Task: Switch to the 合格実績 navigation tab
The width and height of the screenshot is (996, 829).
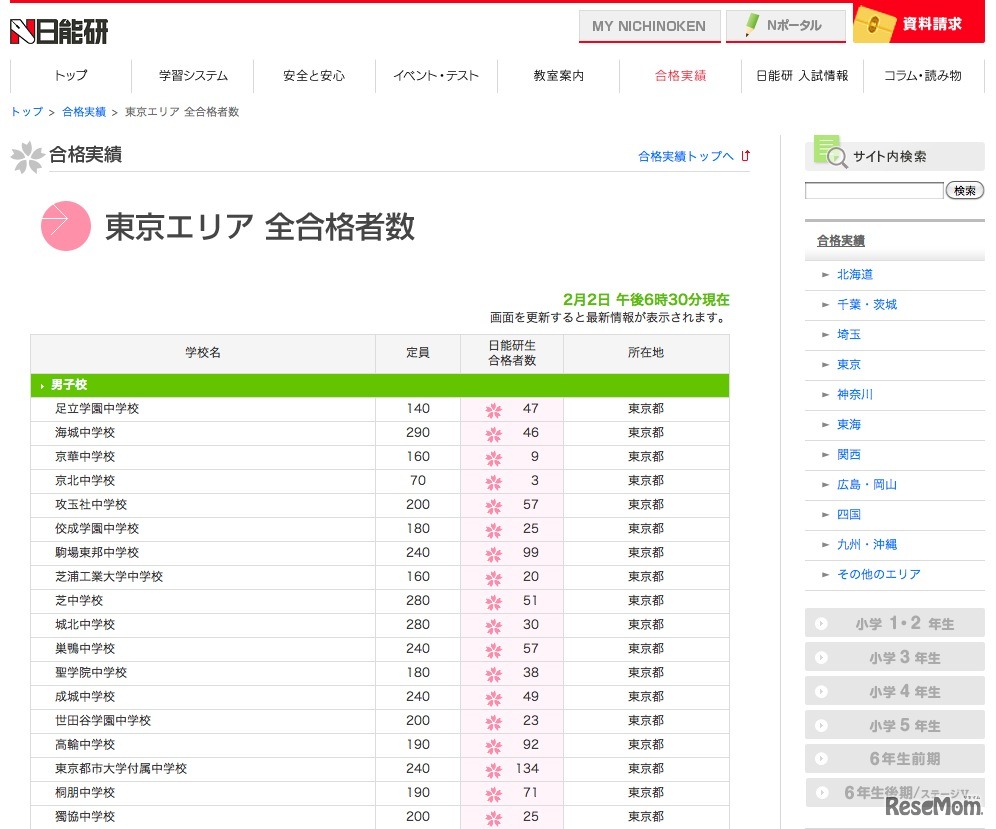Action: pyautogui.click(x=680, y=74)
